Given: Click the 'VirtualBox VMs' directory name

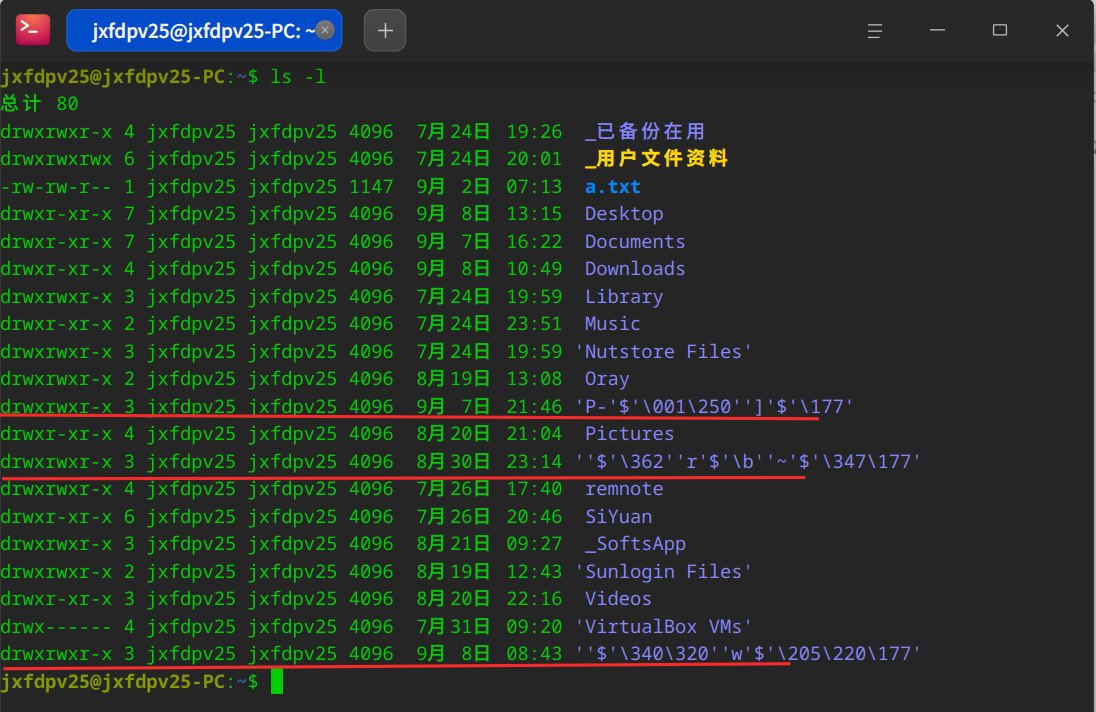Looking at the screenshot, I should click(x=663, y=627).
